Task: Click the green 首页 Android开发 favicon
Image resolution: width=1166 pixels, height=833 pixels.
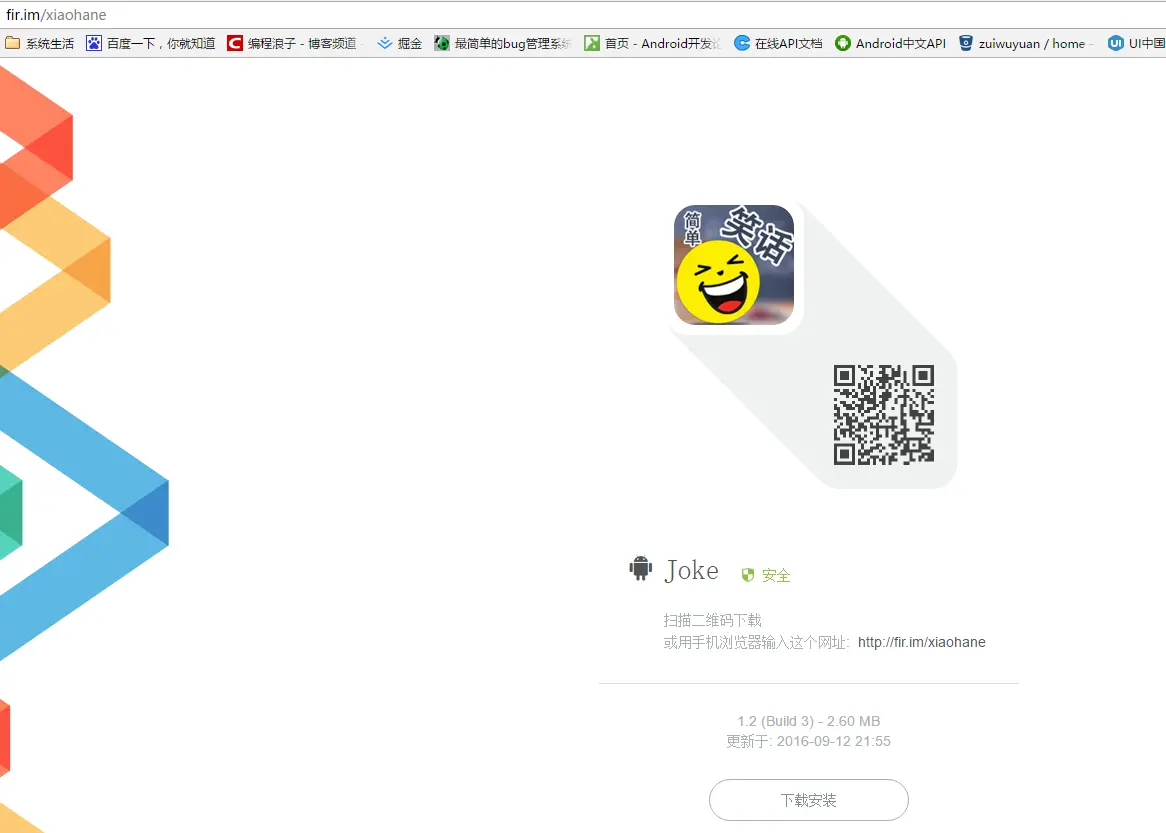Action: click(592, 43)
